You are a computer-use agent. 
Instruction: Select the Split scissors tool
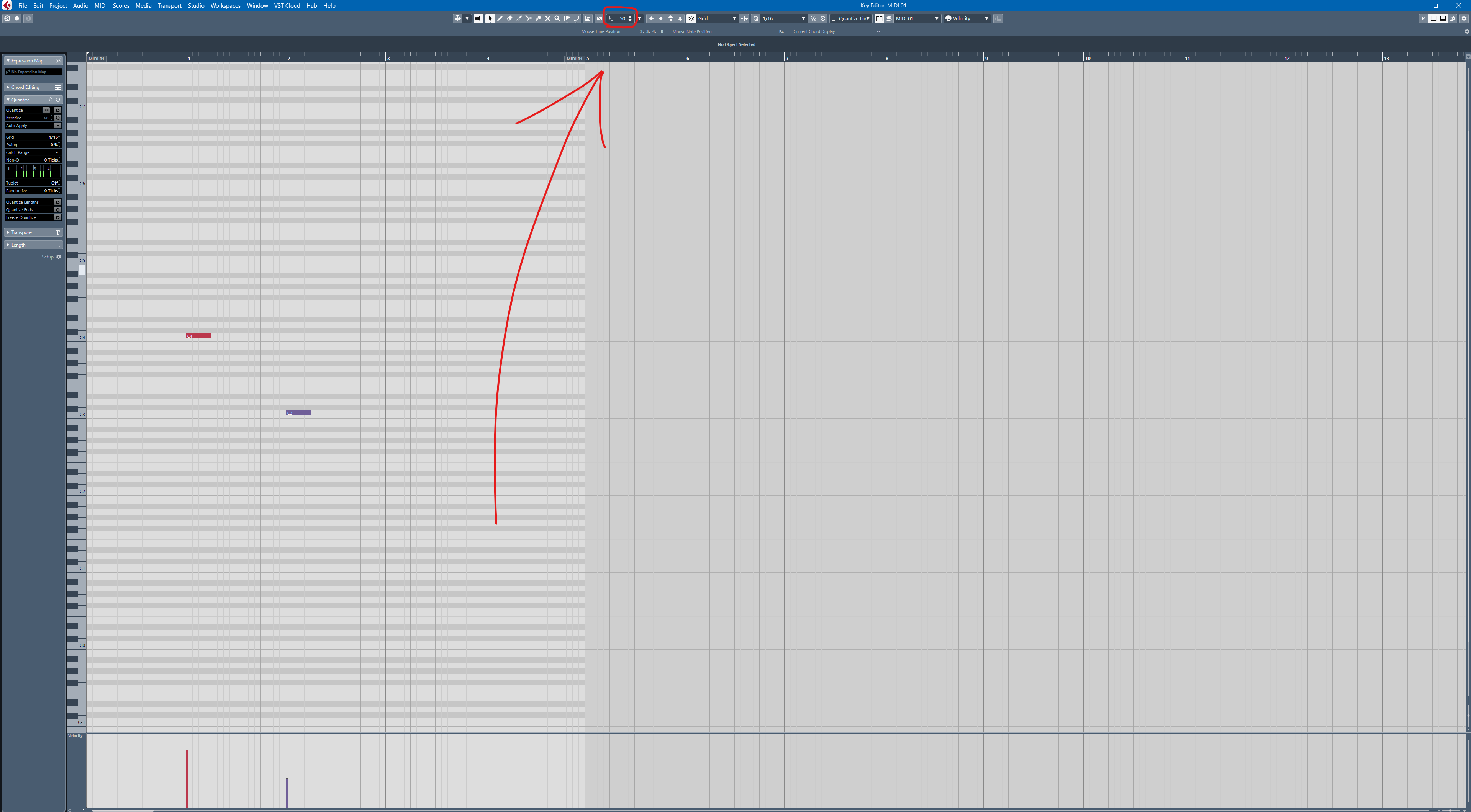pyautogui.click(x=529, y=18)
